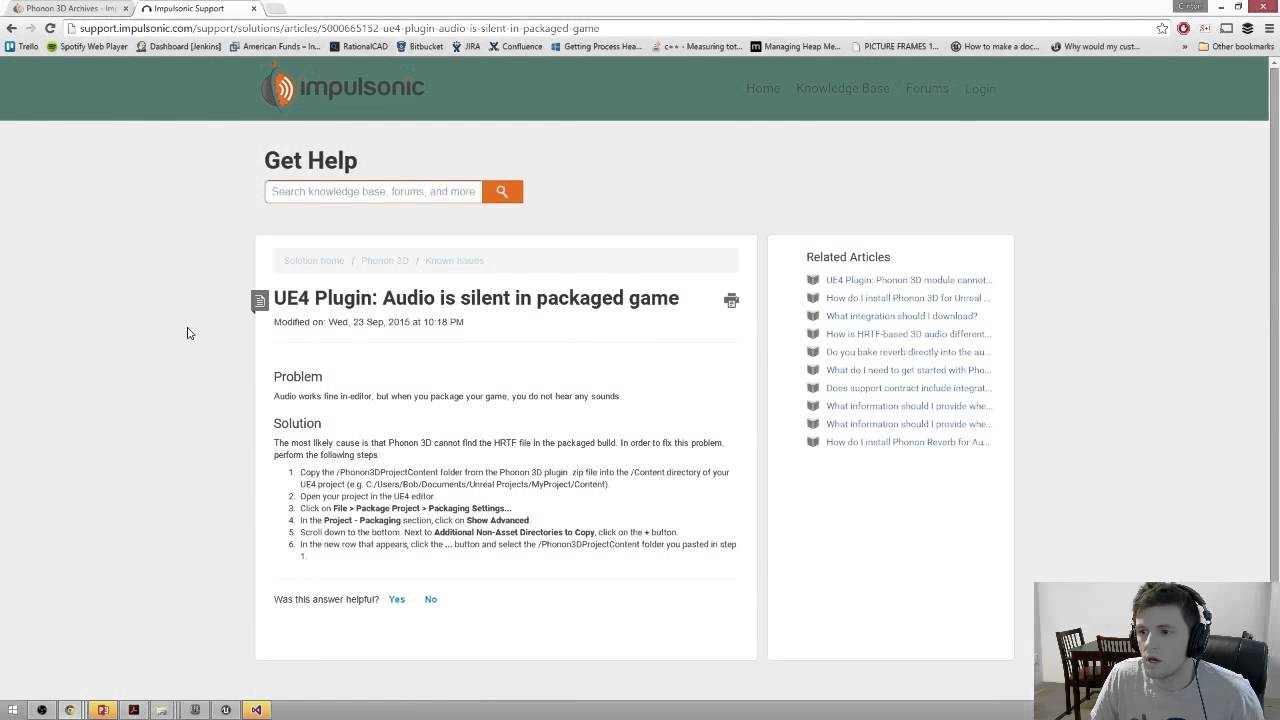
Task: Open 'How is HRTF-based 3D audio different' article
Action: point(908,334)
